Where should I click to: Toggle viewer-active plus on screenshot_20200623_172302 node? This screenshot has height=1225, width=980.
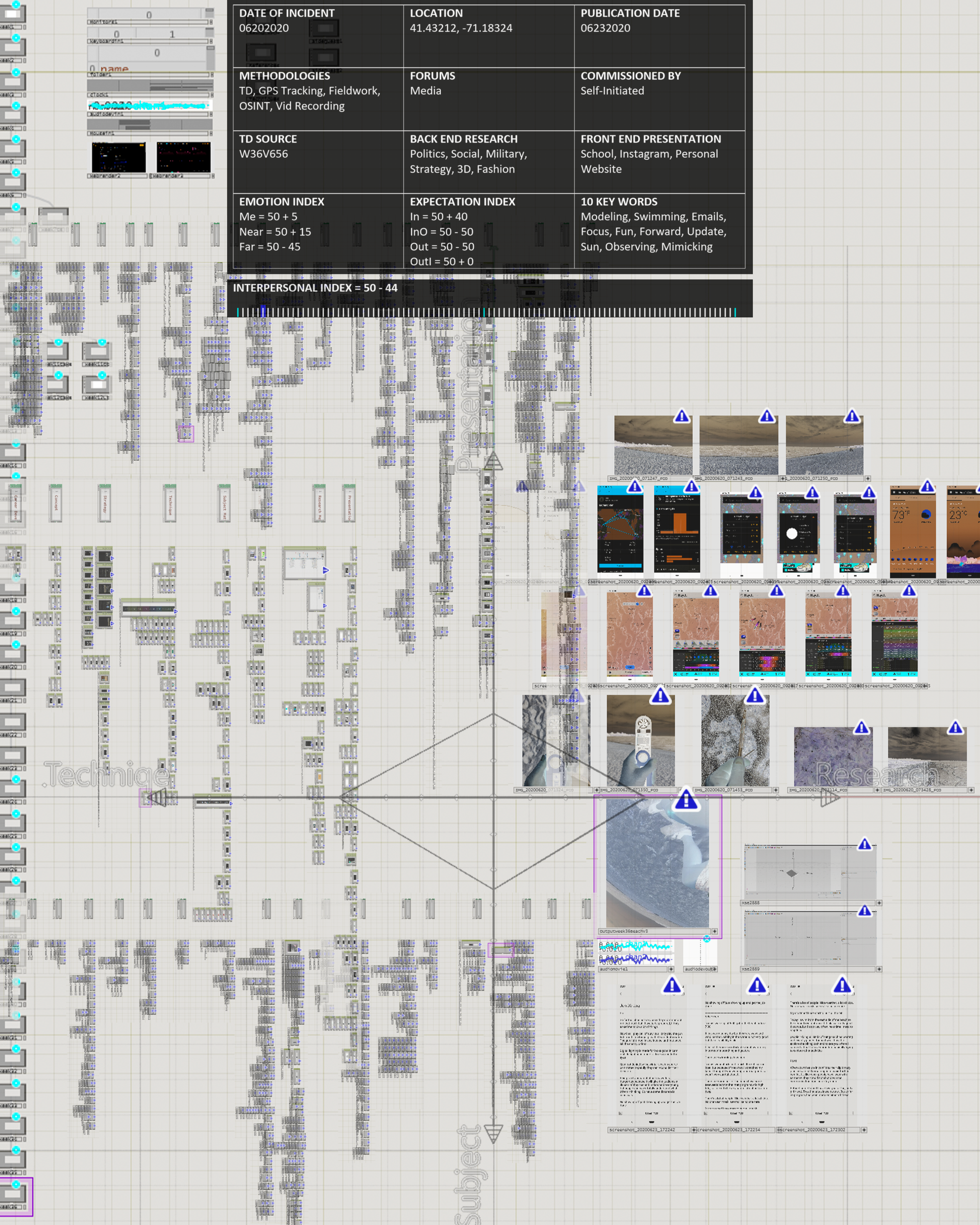pyautogui.click(x=864, y=1130)
